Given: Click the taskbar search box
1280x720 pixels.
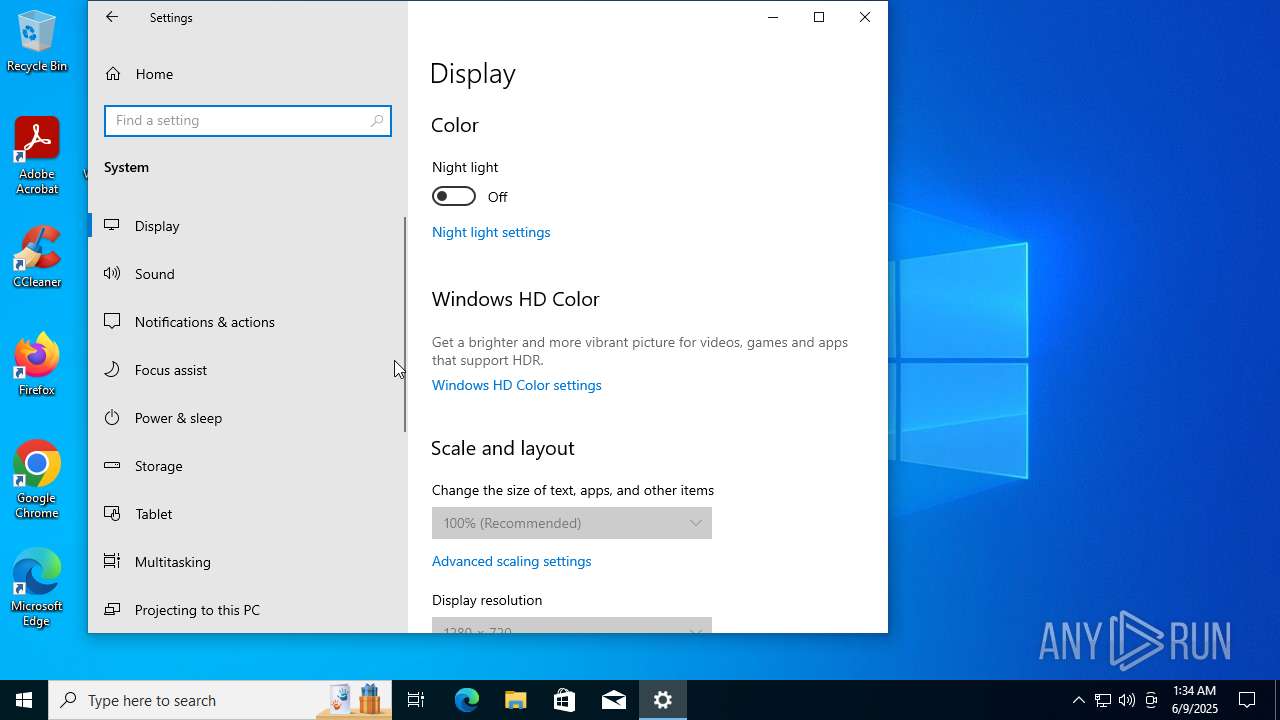Looking at the screenshot, I should click(x=220, y=700).
